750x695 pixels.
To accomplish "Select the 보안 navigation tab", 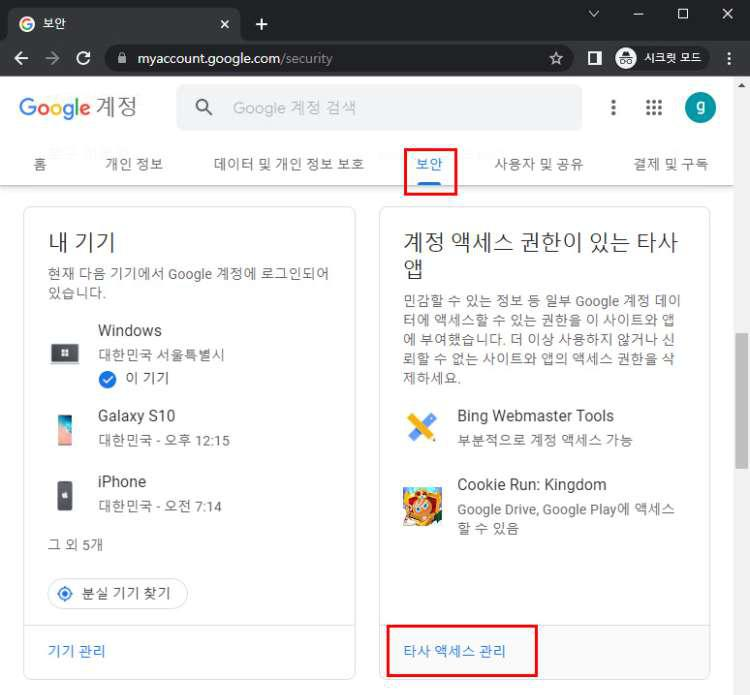I will coord(429,164).
